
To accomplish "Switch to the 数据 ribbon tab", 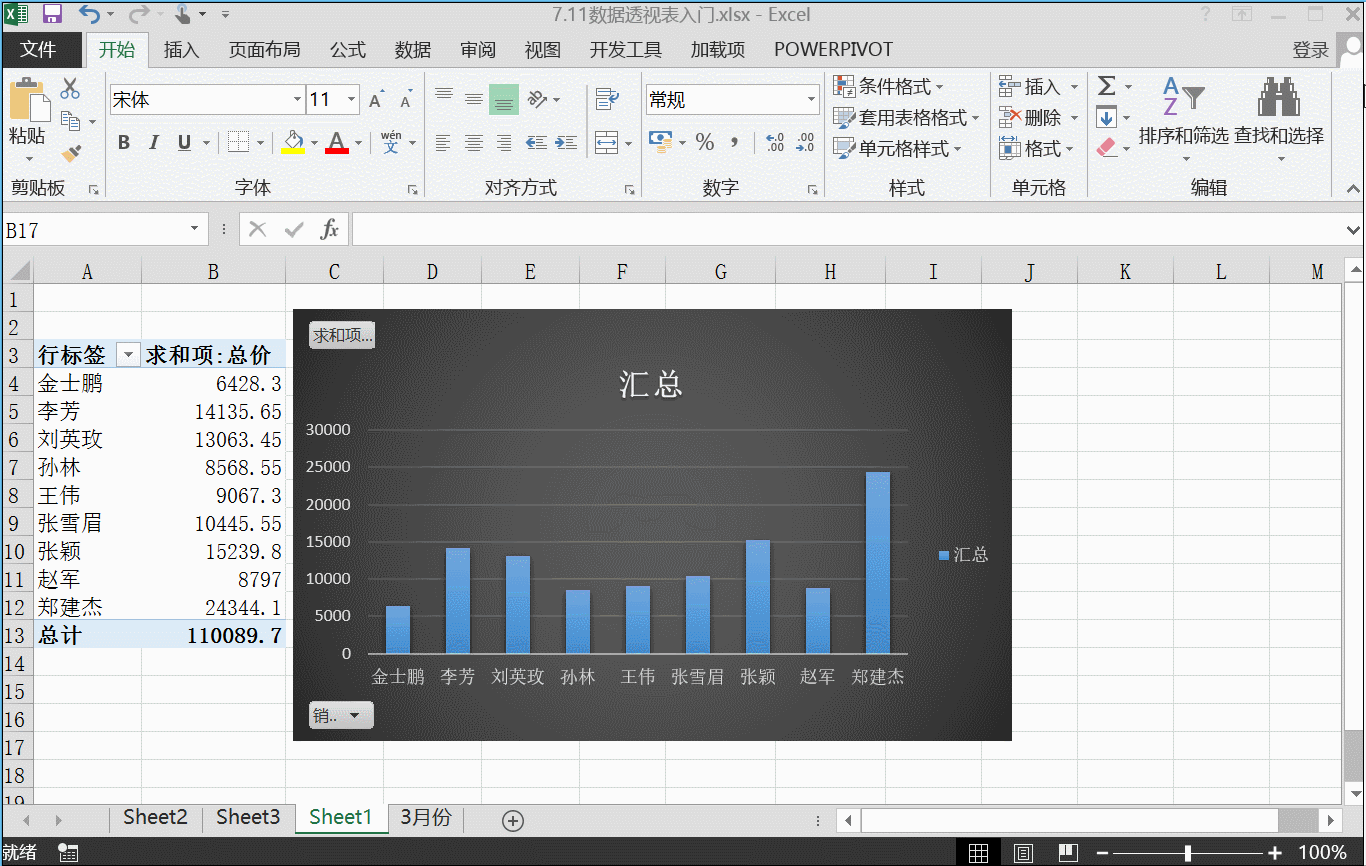I will point(412,49).
